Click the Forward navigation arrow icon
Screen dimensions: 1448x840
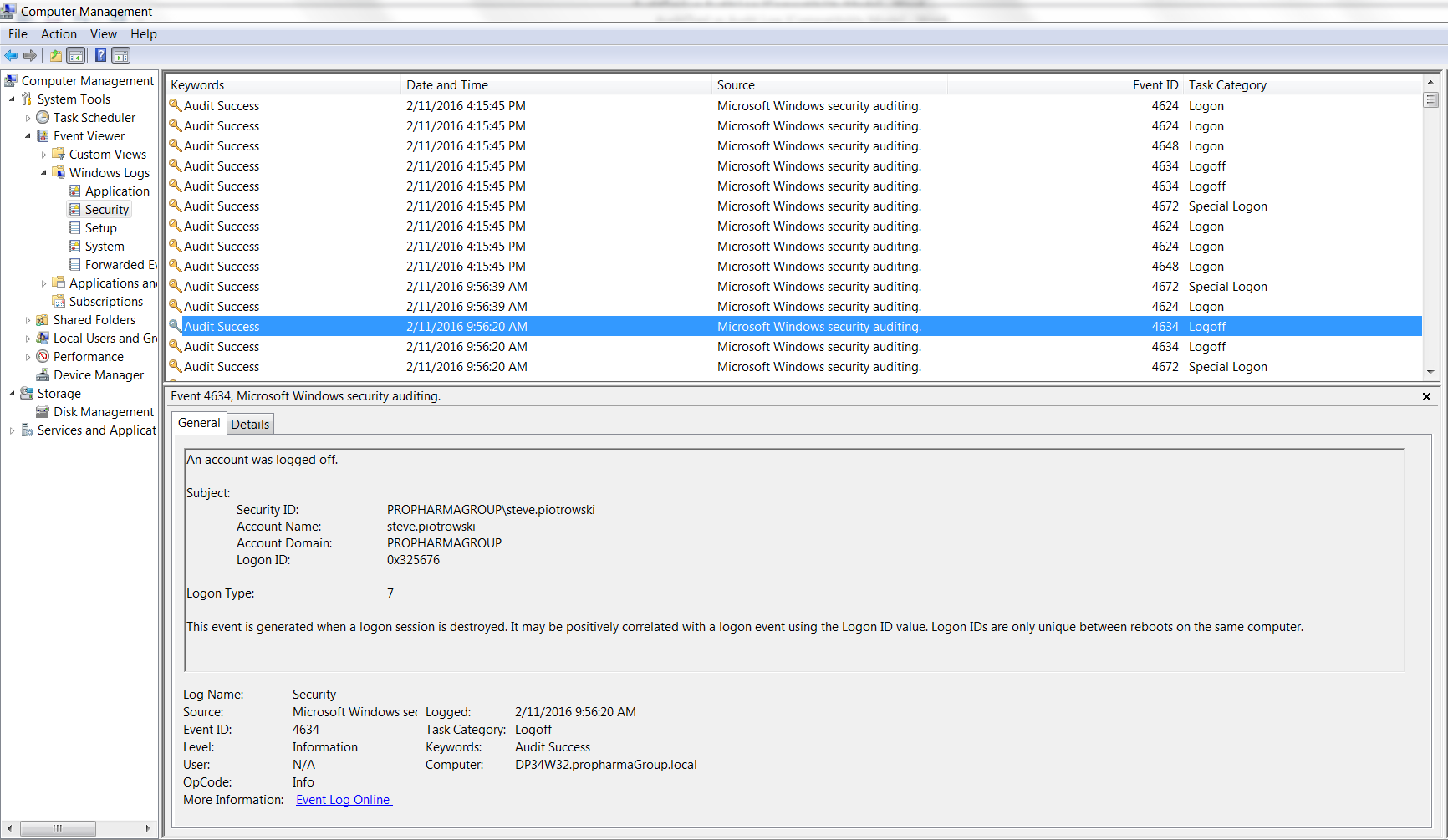click(30, 55)
